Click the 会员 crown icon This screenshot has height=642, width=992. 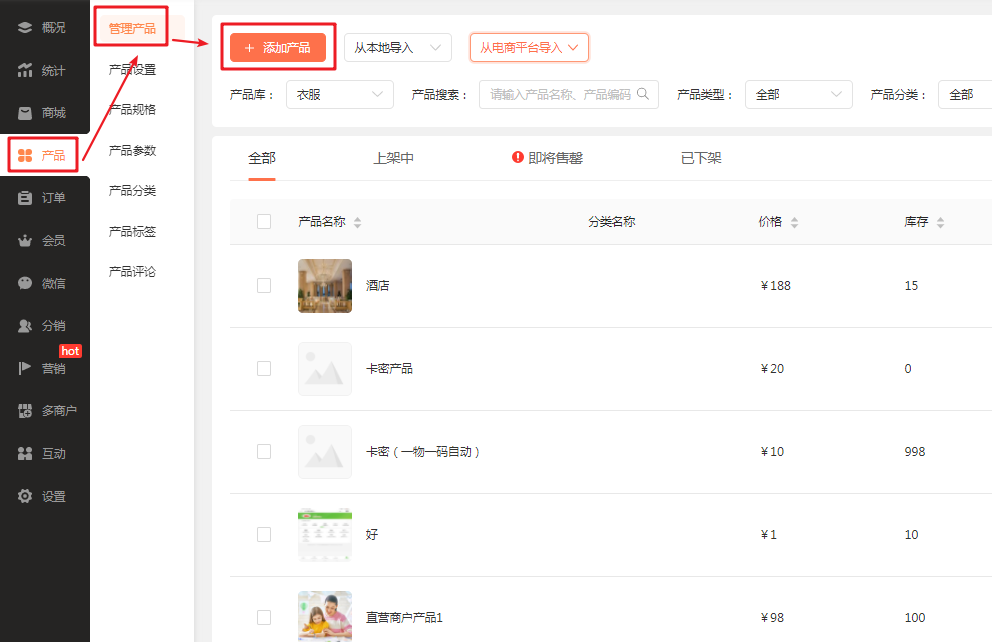click(25, 241)
